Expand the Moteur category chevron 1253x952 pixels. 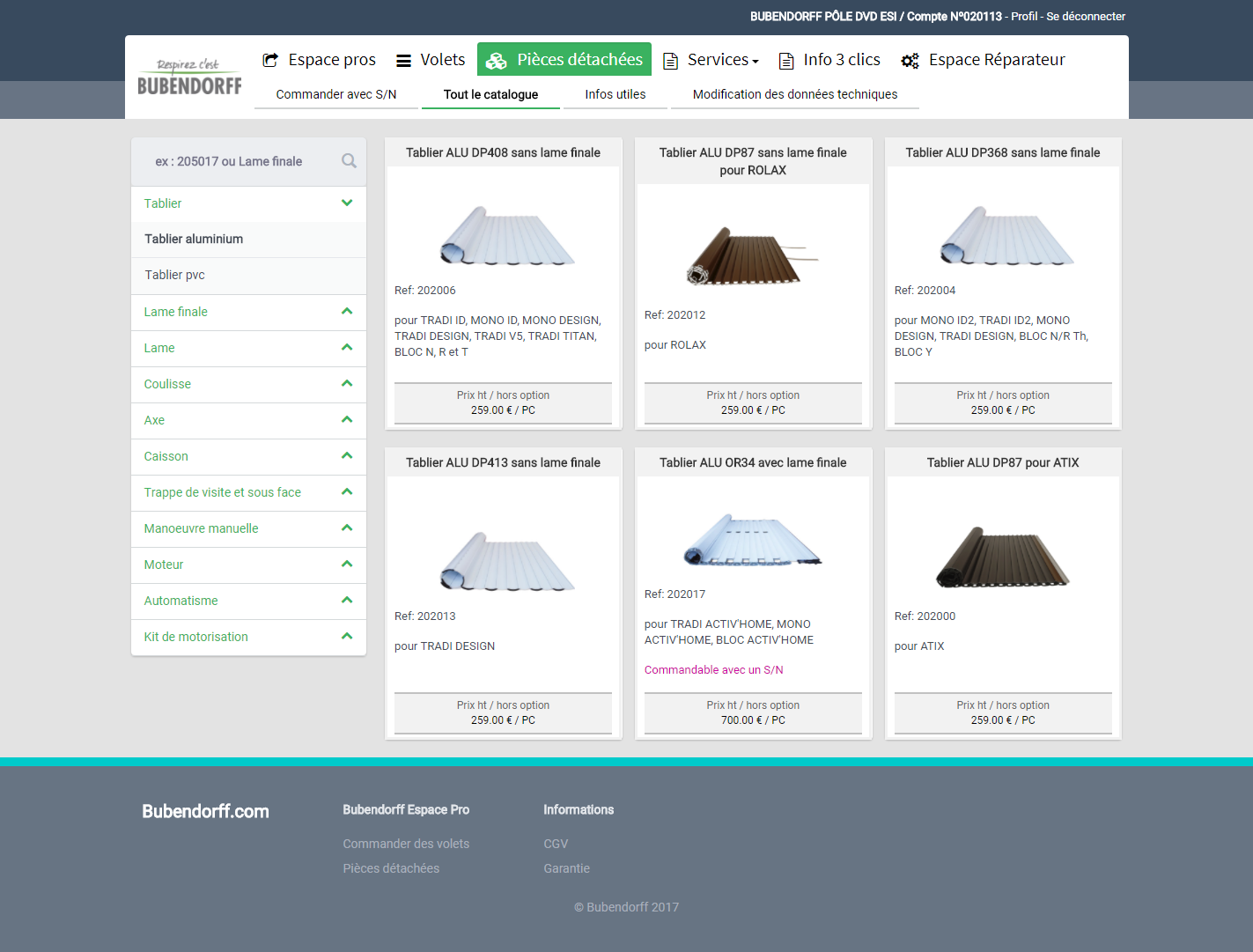coord(347,565)
